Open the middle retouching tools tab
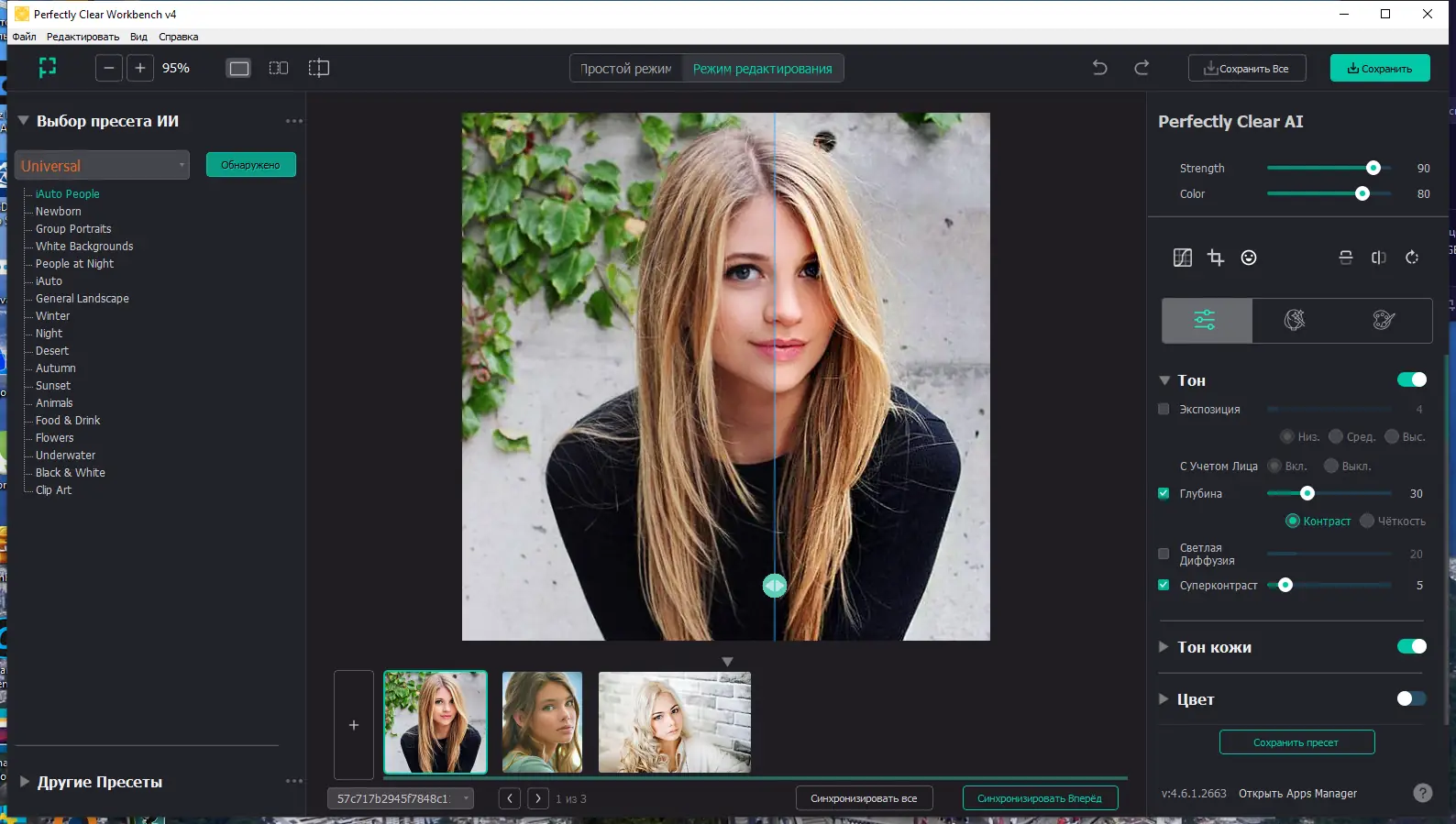 [1295, 320]
